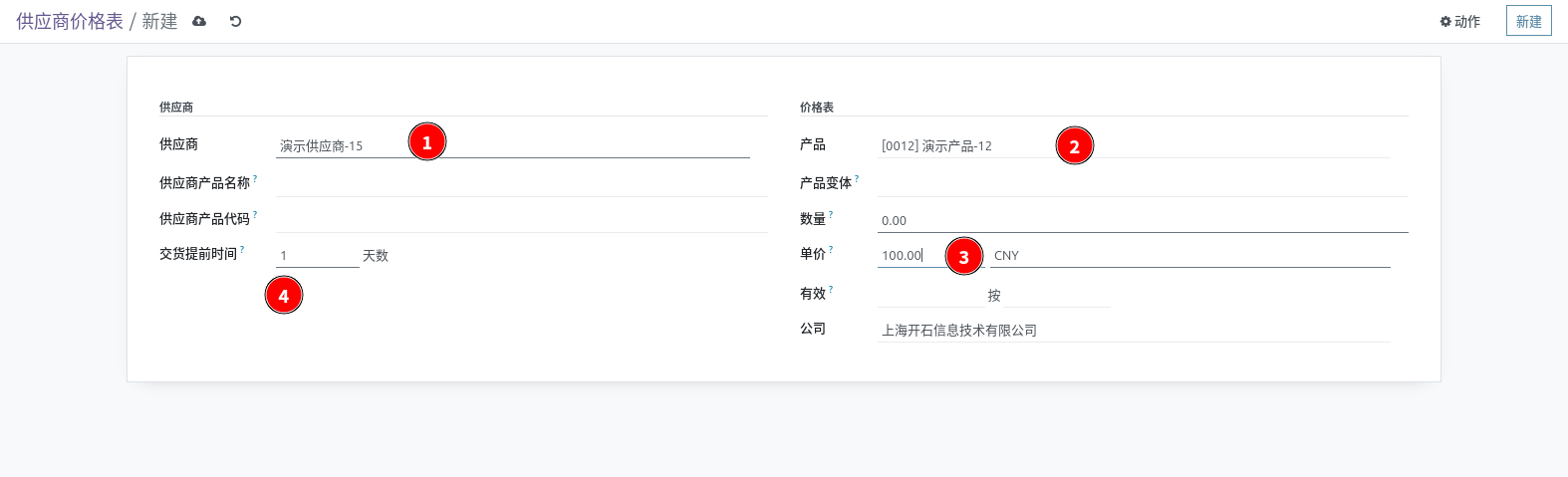Viewport: 1568px width, 477px height.
Task: Focus the 供应商产品代码 input field
Action: 521,219
